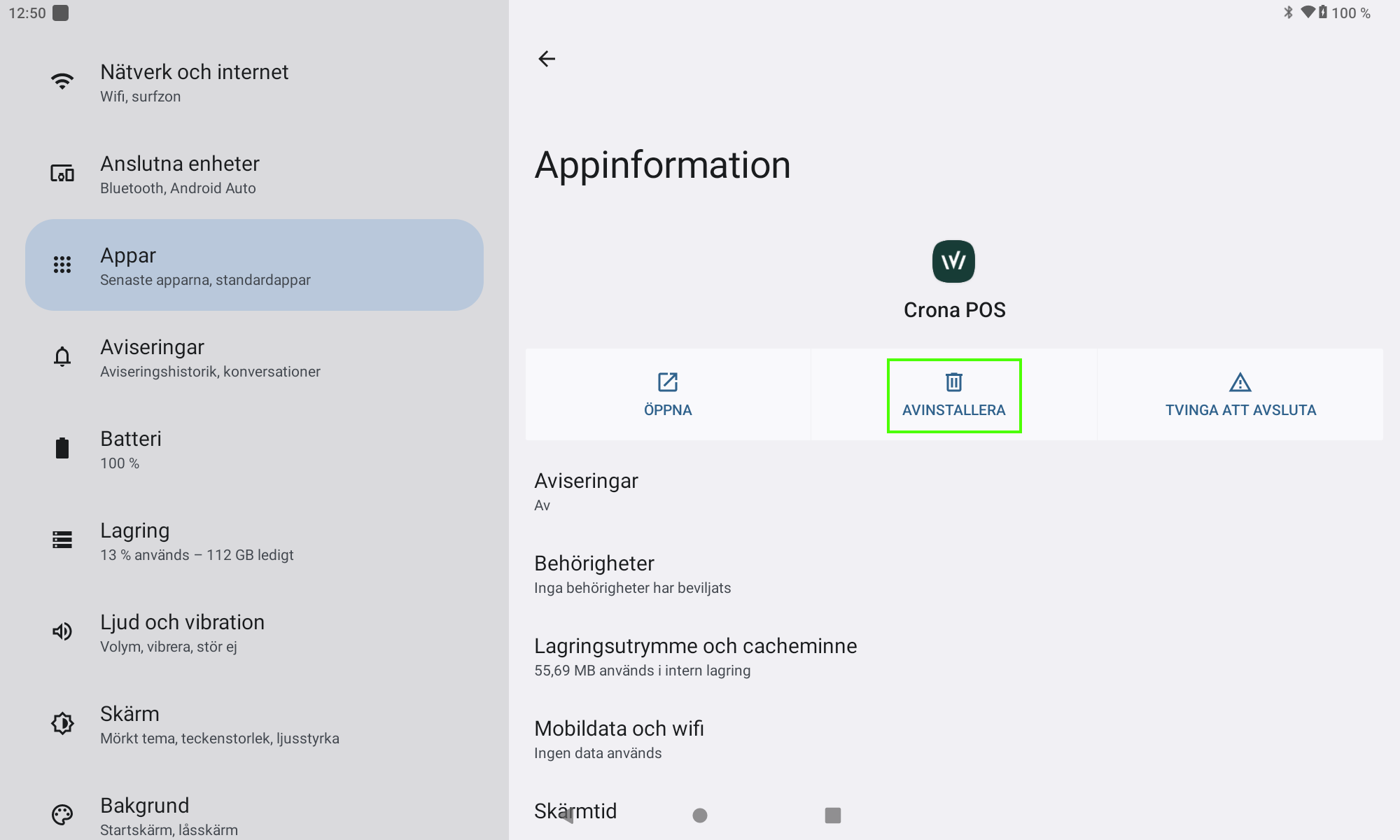Tap the speaker icon beside Ljud och vibration

62,631
